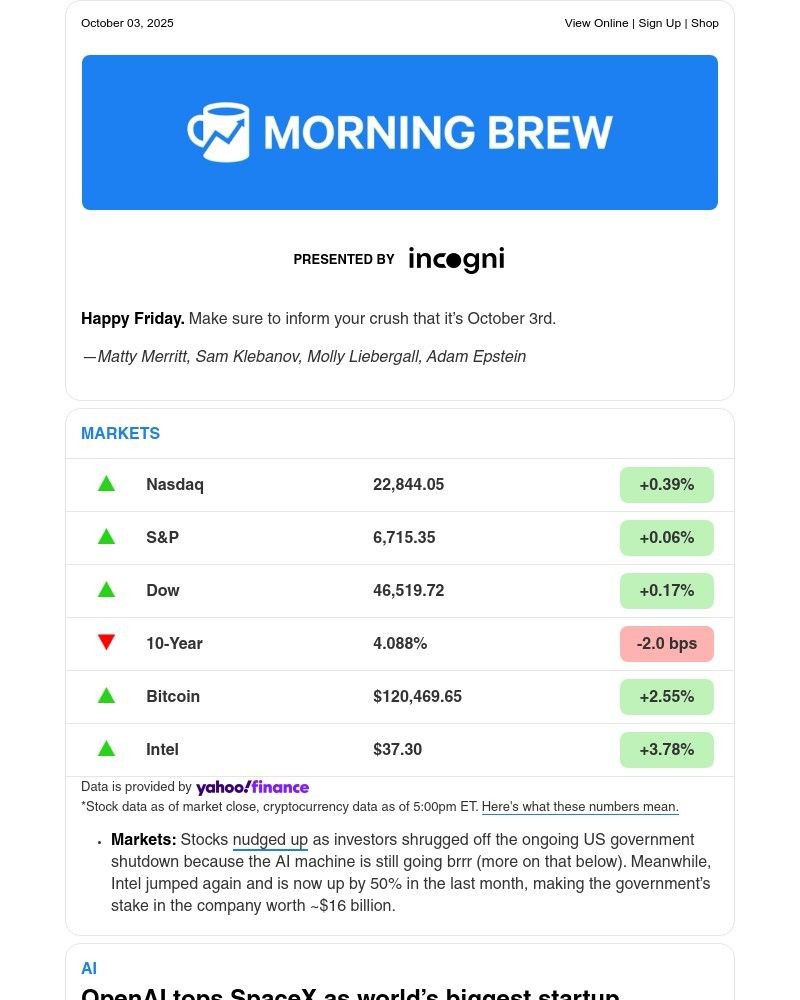Click the Yahoo Finance logo
800x1000 pixels.
[252, 788]
